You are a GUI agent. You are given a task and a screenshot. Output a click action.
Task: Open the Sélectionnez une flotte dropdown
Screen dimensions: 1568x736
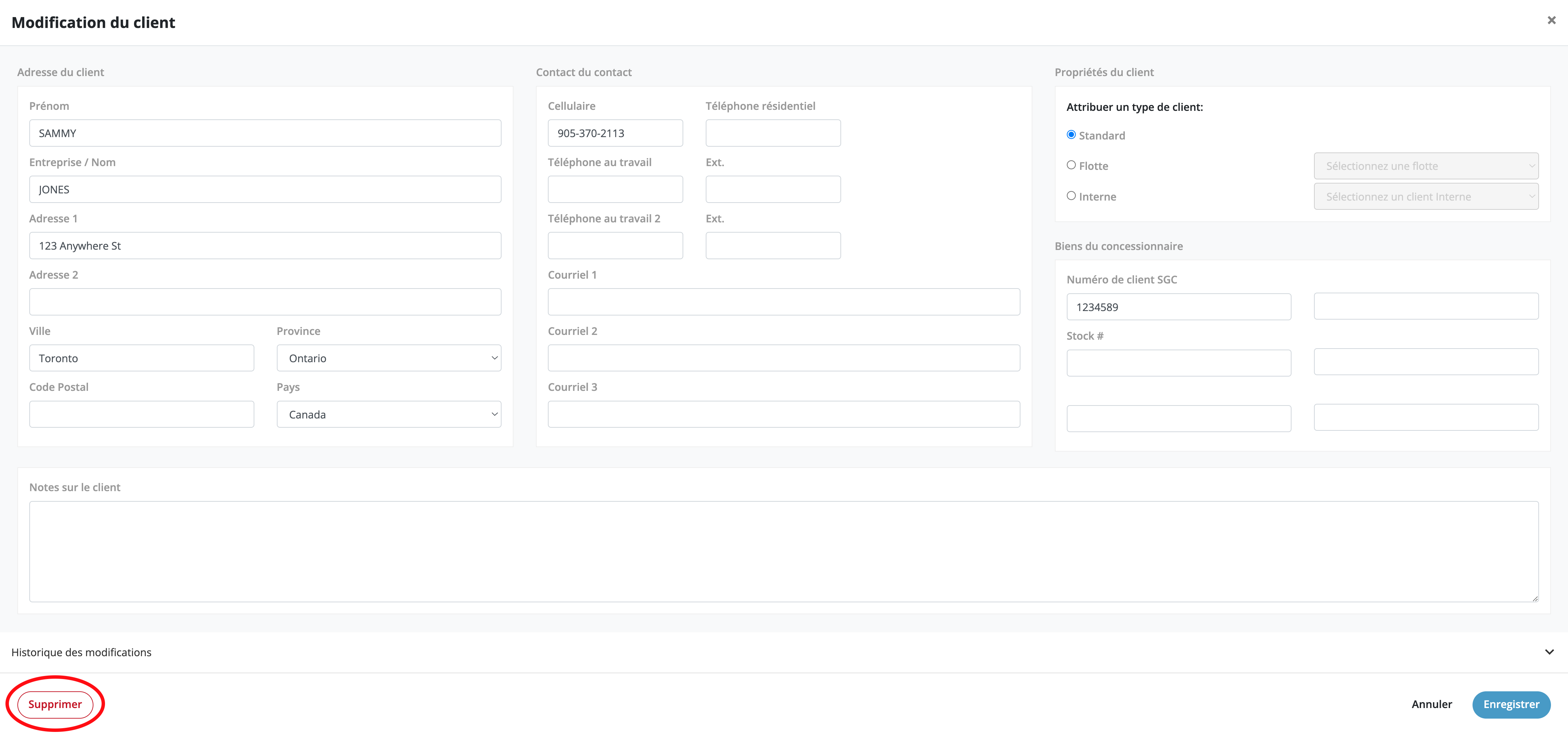pyautogui.click(x=1425, y=166)
